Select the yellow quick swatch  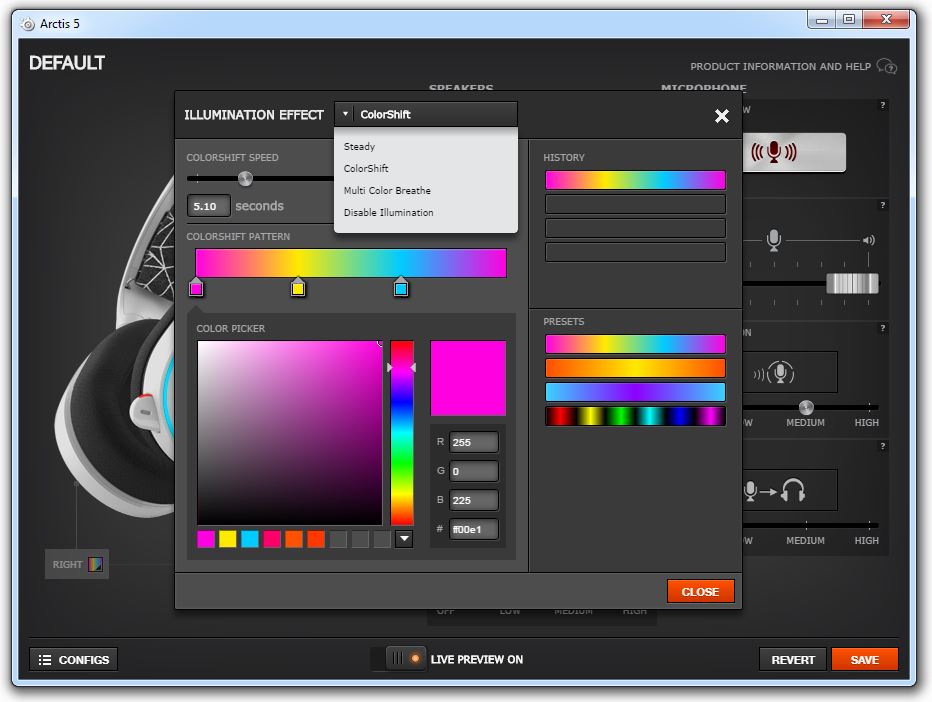coord(228,539)
